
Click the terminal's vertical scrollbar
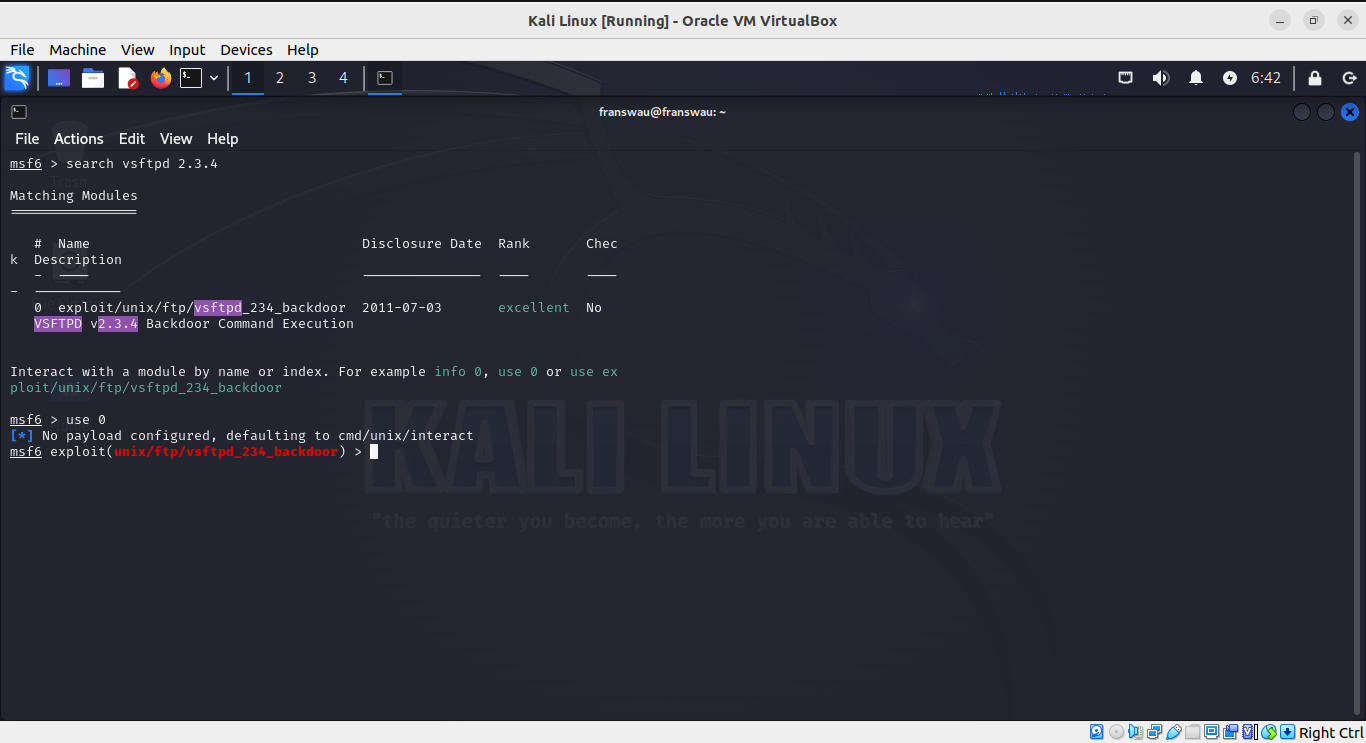pyautogui.click(x=1357, y=434)
